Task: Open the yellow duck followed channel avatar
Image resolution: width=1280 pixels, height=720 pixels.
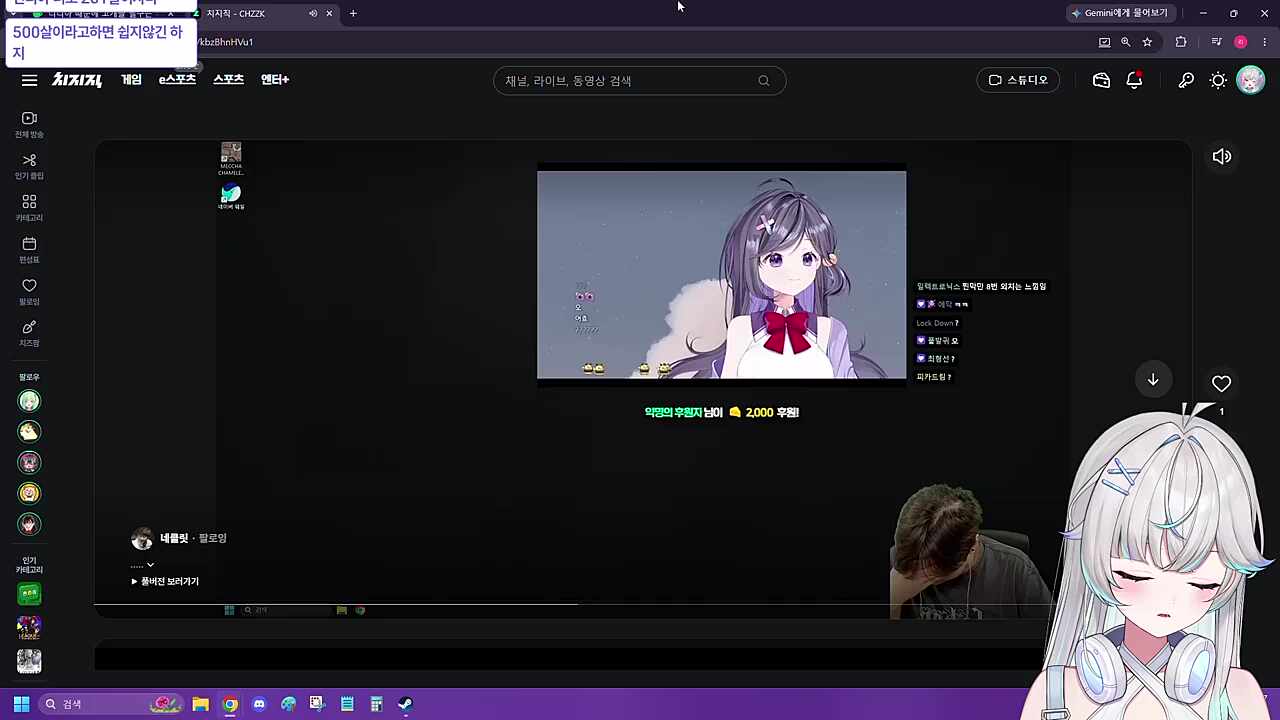Action: click(x=29, y=432)
